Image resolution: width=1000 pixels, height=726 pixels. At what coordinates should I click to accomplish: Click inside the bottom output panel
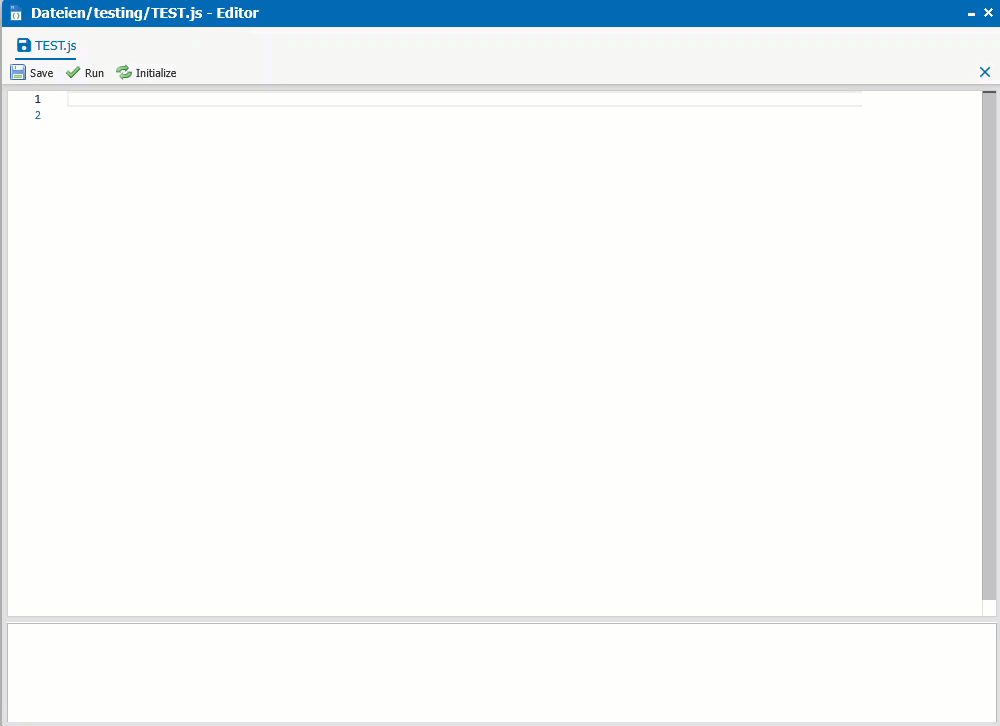click(501, 672)
